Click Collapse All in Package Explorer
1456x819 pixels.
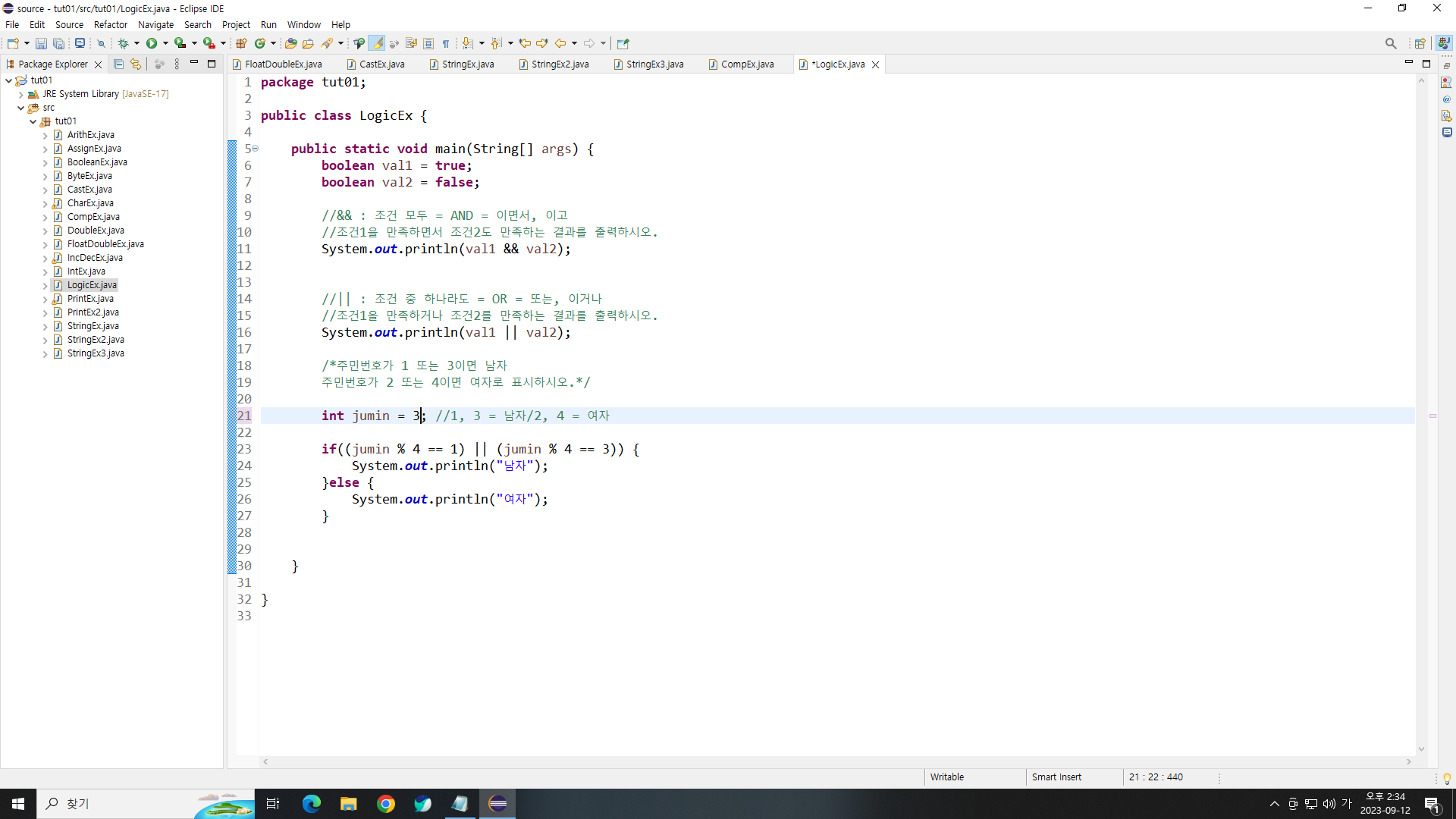(118, 64)
